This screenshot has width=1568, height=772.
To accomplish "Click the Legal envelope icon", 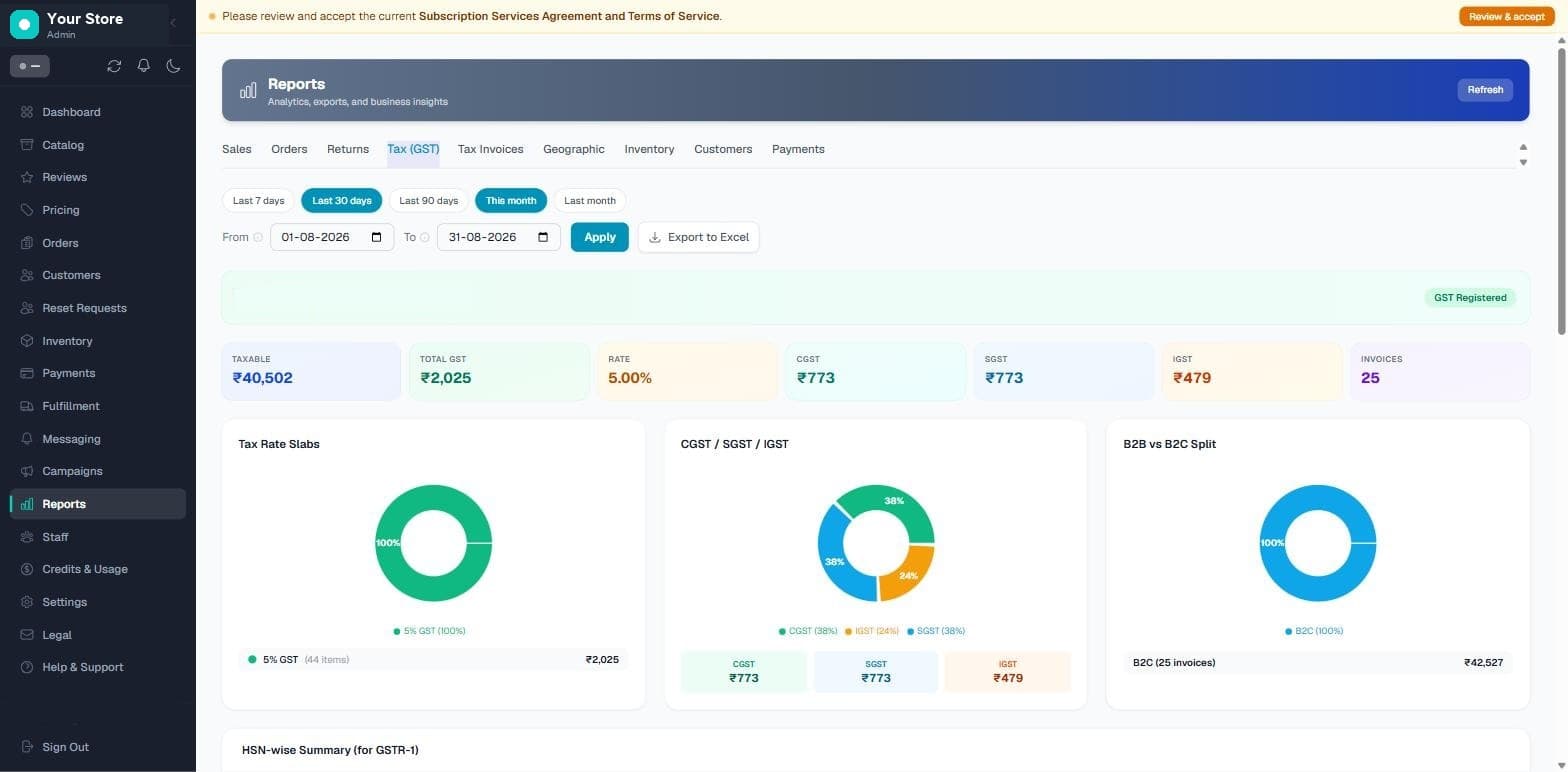I will pos(27,635).
